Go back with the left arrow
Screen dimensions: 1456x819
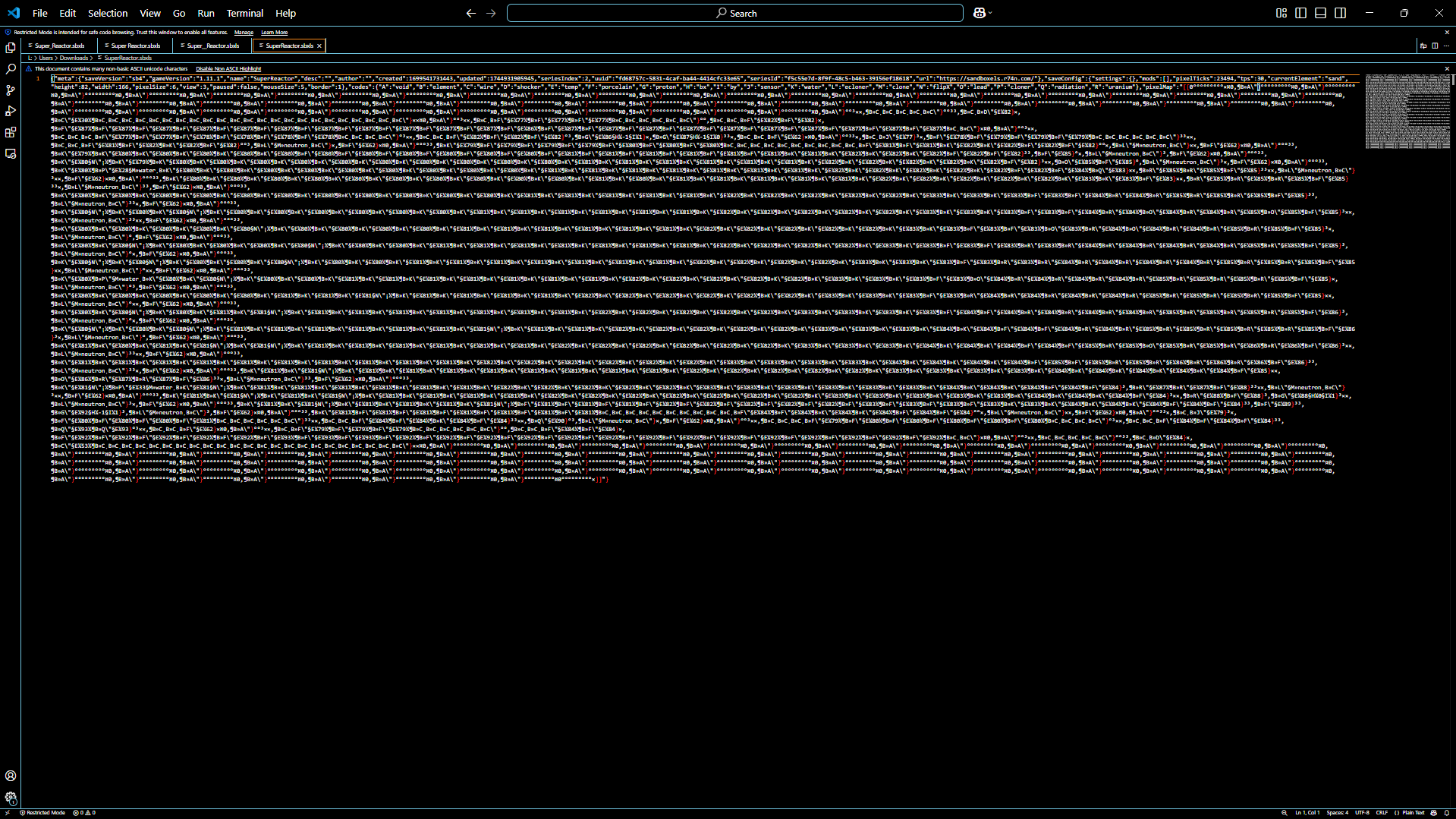[x=471, y=13]
